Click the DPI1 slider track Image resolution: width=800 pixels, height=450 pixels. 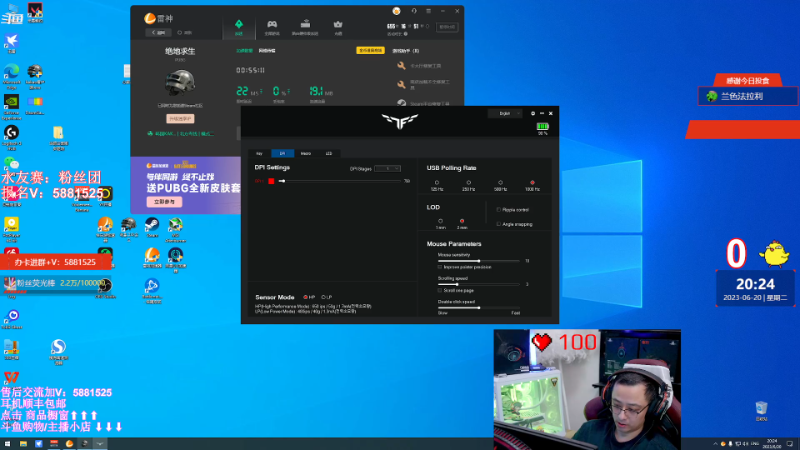pos(340,181)
